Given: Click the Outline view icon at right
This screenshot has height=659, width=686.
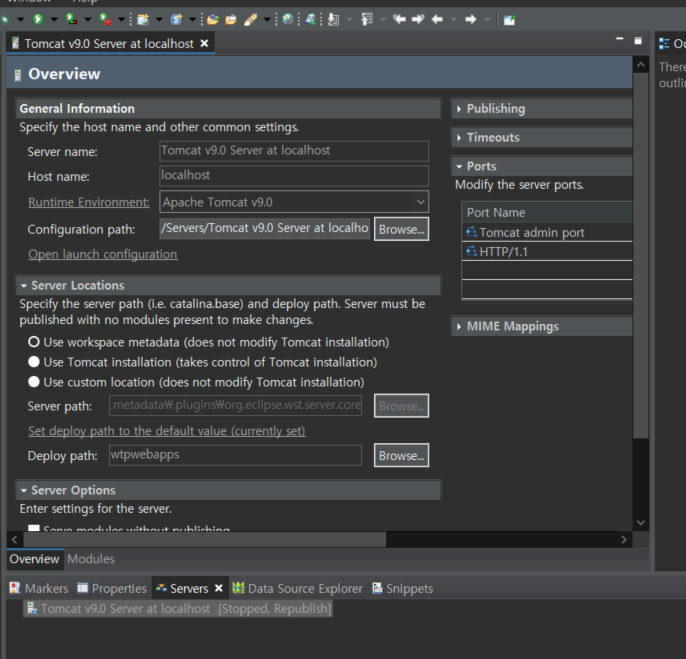Looking at the screenshot, I should click(664, 43).
